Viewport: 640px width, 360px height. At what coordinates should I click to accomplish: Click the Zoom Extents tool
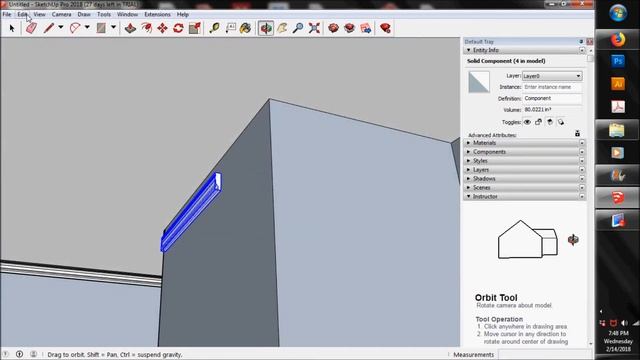click(x=314, y=28)
